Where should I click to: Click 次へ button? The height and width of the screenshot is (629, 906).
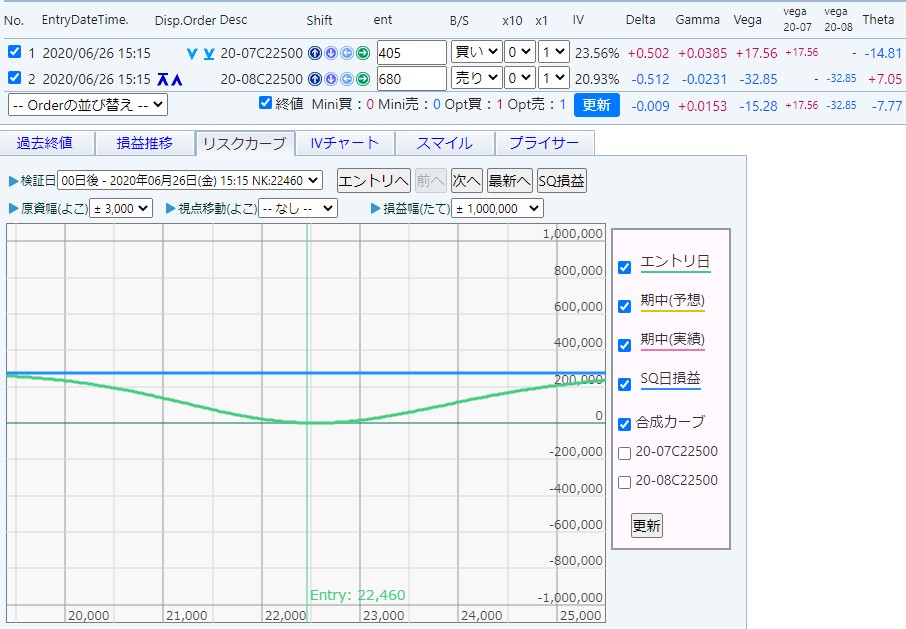[x=466, y=181]
